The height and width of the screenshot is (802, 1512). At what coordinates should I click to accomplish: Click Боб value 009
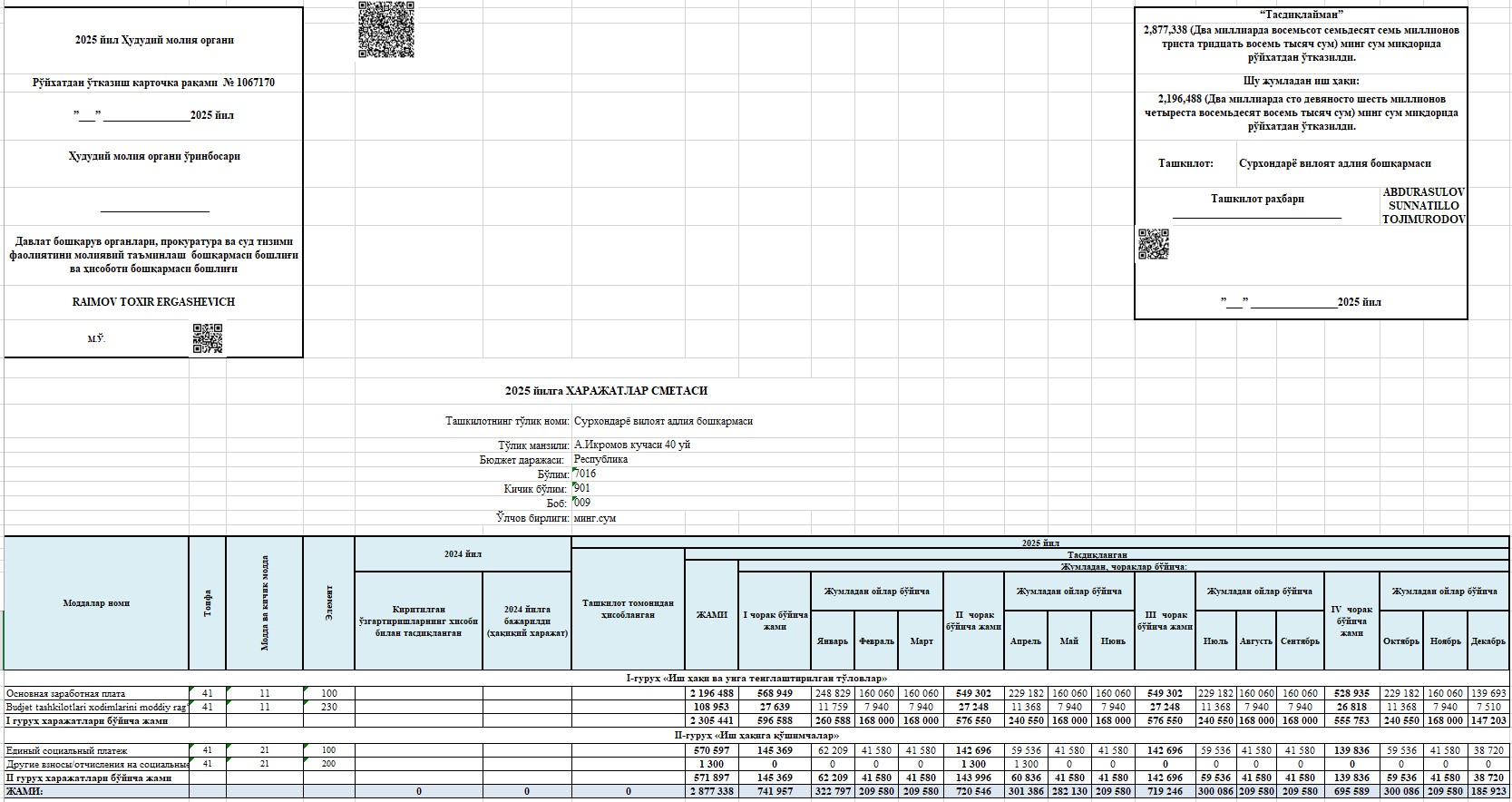click(x=582, y=503)
